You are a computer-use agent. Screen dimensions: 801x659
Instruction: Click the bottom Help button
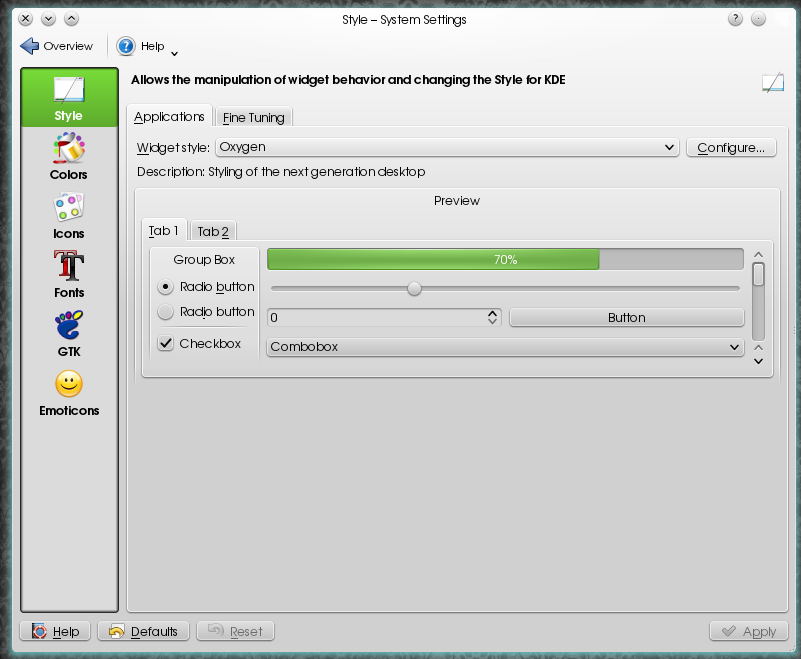click(x=55, y=631)
